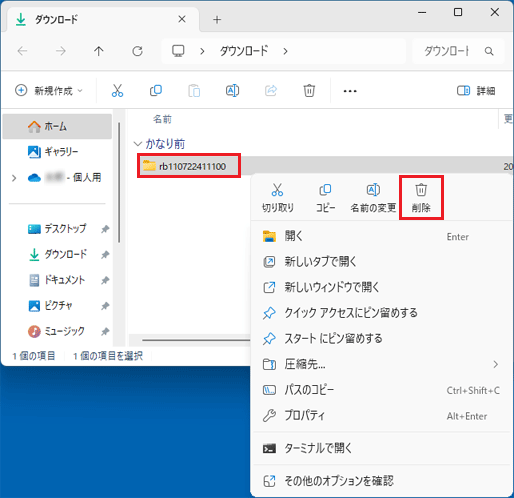
Task: Click the search magnifier icon
Action: 489,51
